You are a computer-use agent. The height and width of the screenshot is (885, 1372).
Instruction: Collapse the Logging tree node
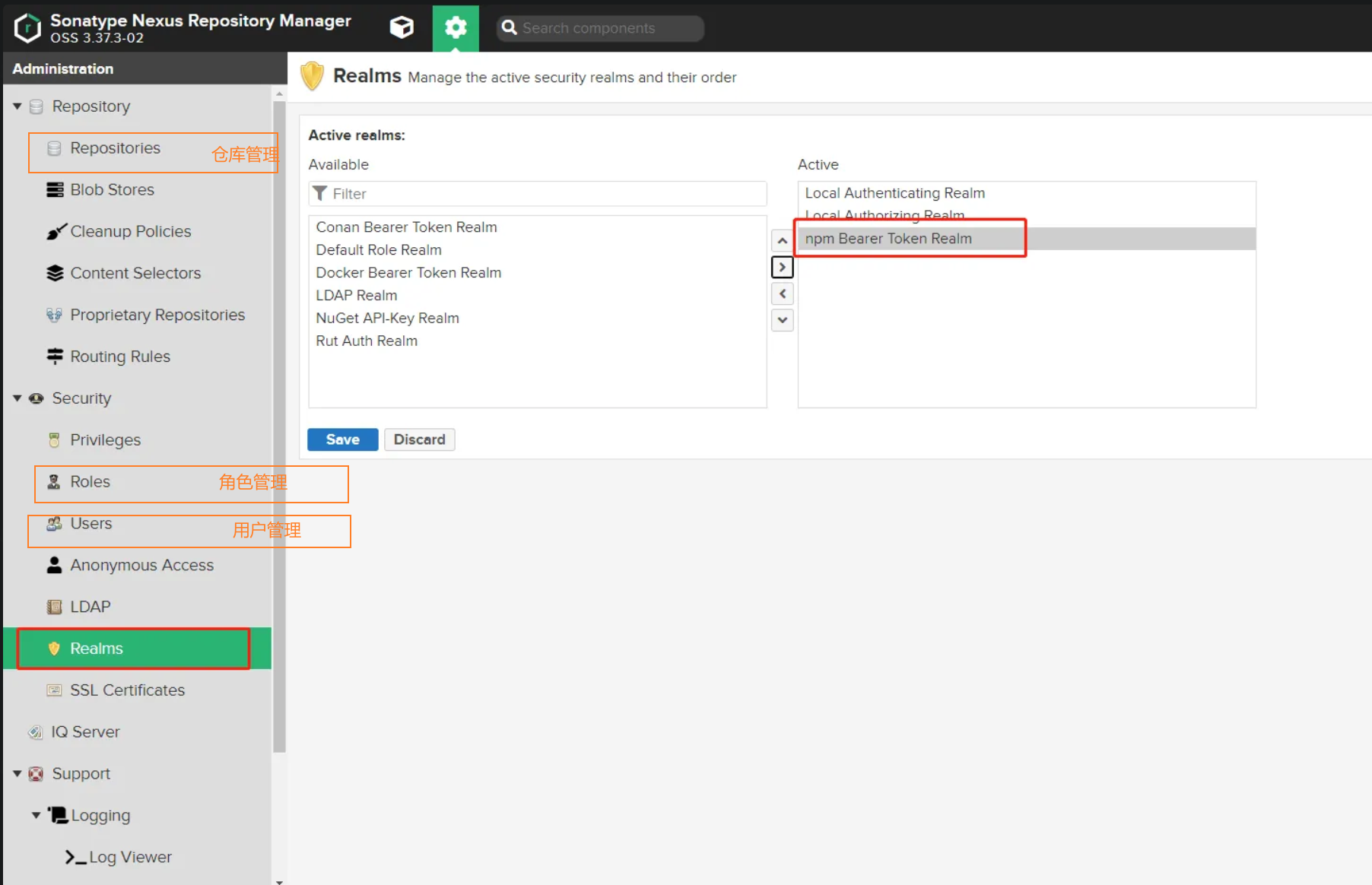click(x=36, y=815)
